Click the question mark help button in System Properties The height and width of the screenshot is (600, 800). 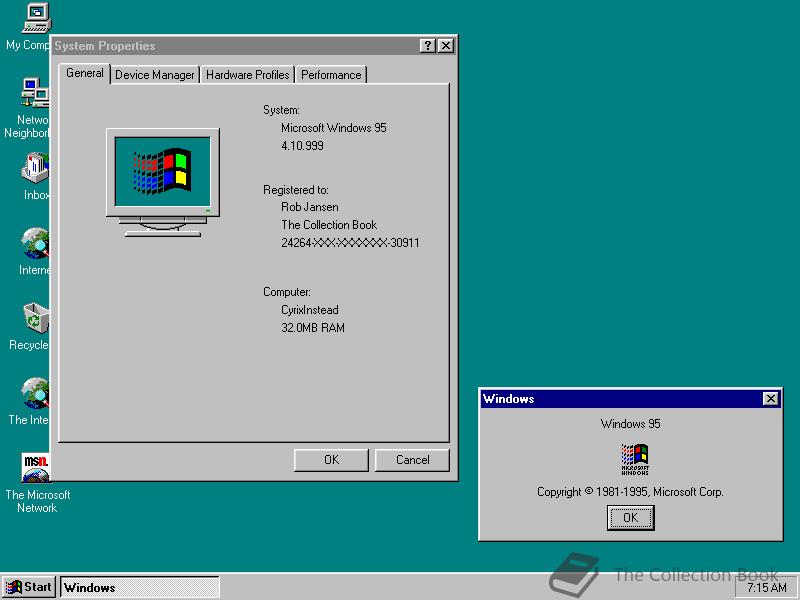[x=428, y=46]
